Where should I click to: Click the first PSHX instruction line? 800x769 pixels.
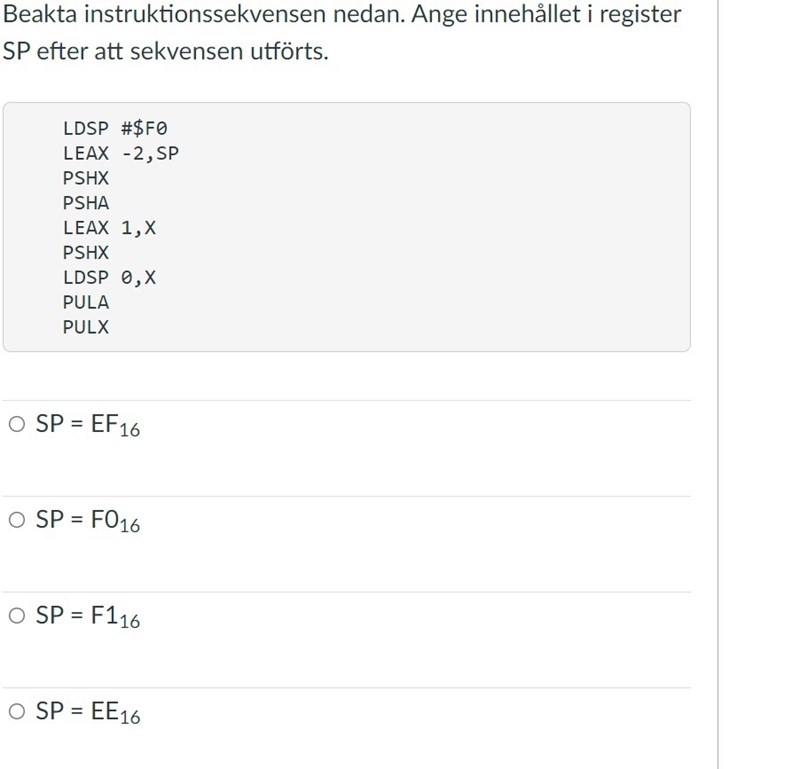coord(86,178)
